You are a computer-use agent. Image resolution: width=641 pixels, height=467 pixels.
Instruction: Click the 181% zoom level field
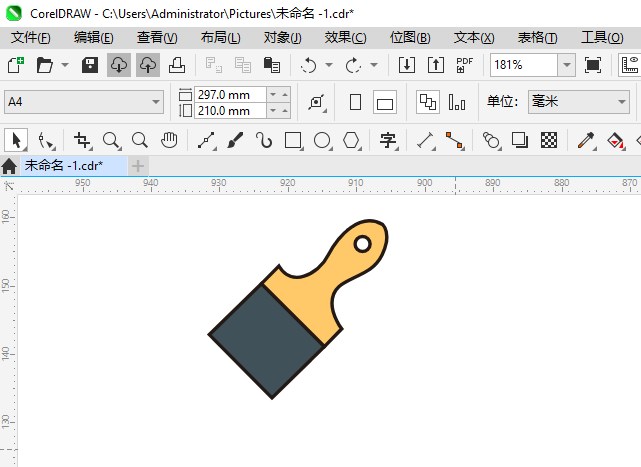[x=524, y=65]
